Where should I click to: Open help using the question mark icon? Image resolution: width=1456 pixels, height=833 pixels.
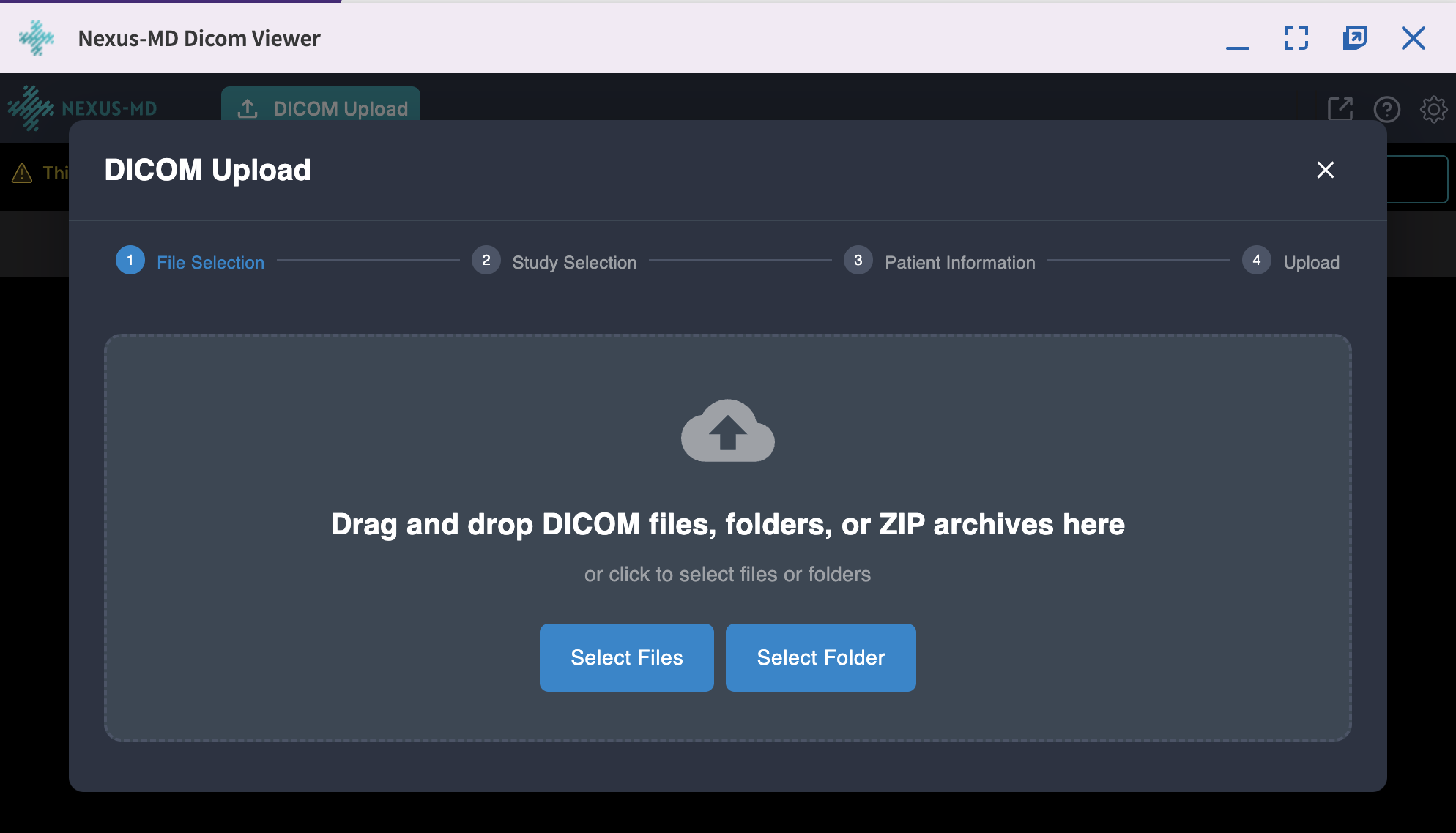[x=1387, y=109]
